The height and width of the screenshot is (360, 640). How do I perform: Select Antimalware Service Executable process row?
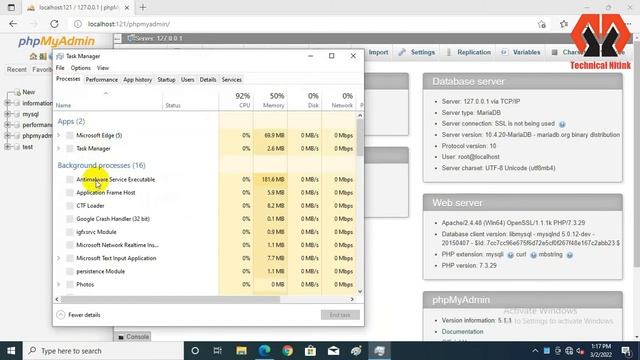click(x=205, y=179)
